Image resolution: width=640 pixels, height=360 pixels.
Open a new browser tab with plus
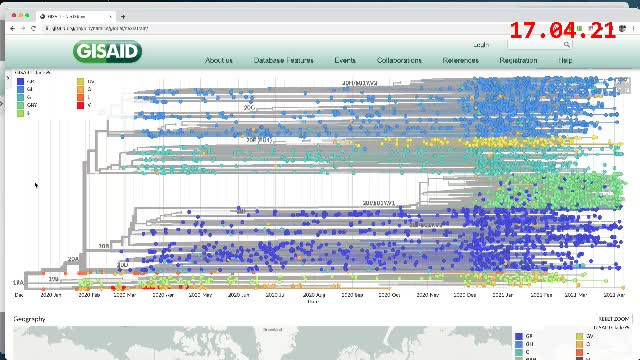123,17
